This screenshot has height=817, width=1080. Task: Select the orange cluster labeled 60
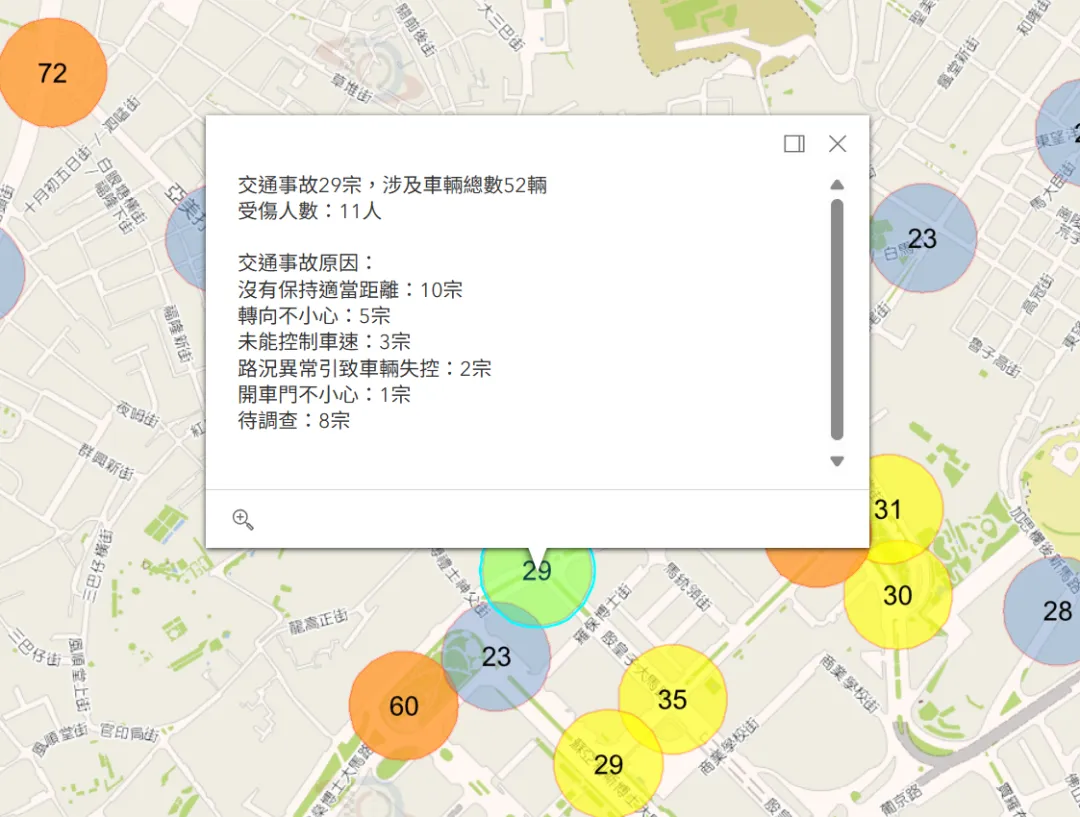[x=403, y=707]
